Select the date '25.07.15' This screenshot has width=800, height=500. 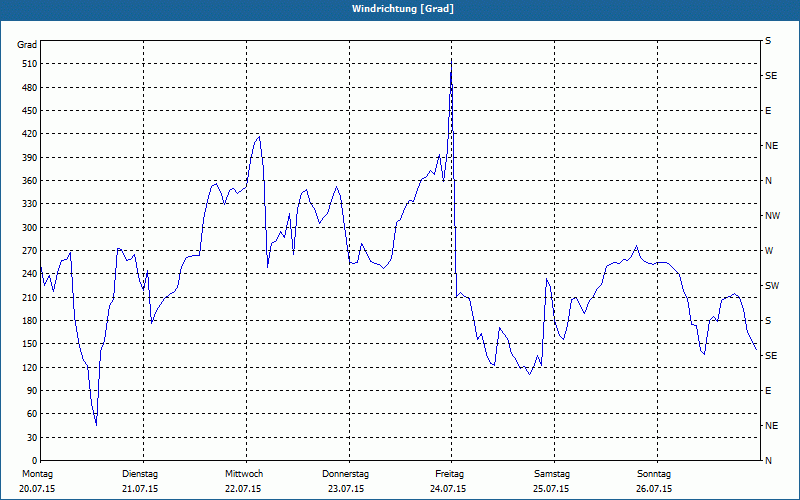click(x=551, y=489)
